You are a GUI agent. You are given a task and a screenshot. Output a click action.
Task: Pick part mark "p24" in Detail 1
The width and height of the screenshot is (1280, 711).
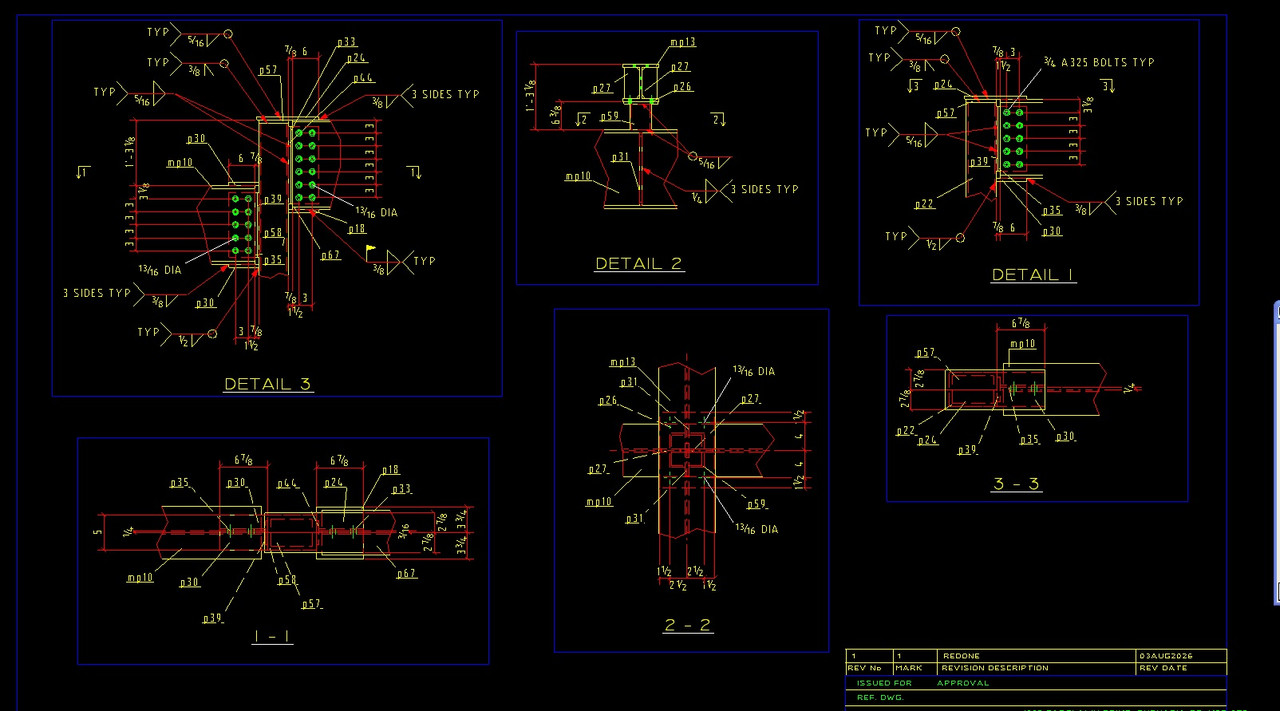[x=943, y=85]
